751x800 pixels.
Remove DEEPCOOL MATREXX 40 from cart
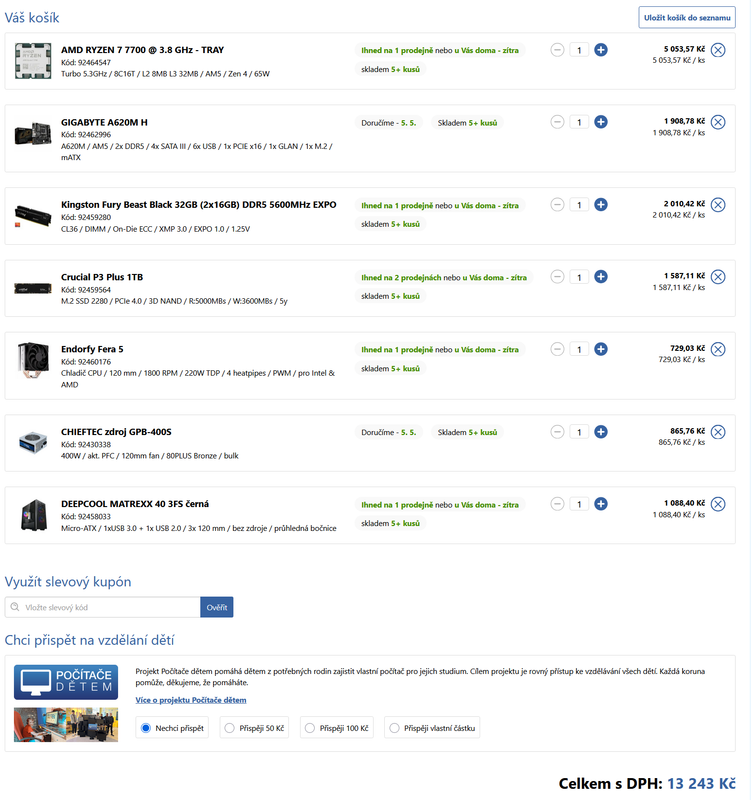tap(718, 504)
